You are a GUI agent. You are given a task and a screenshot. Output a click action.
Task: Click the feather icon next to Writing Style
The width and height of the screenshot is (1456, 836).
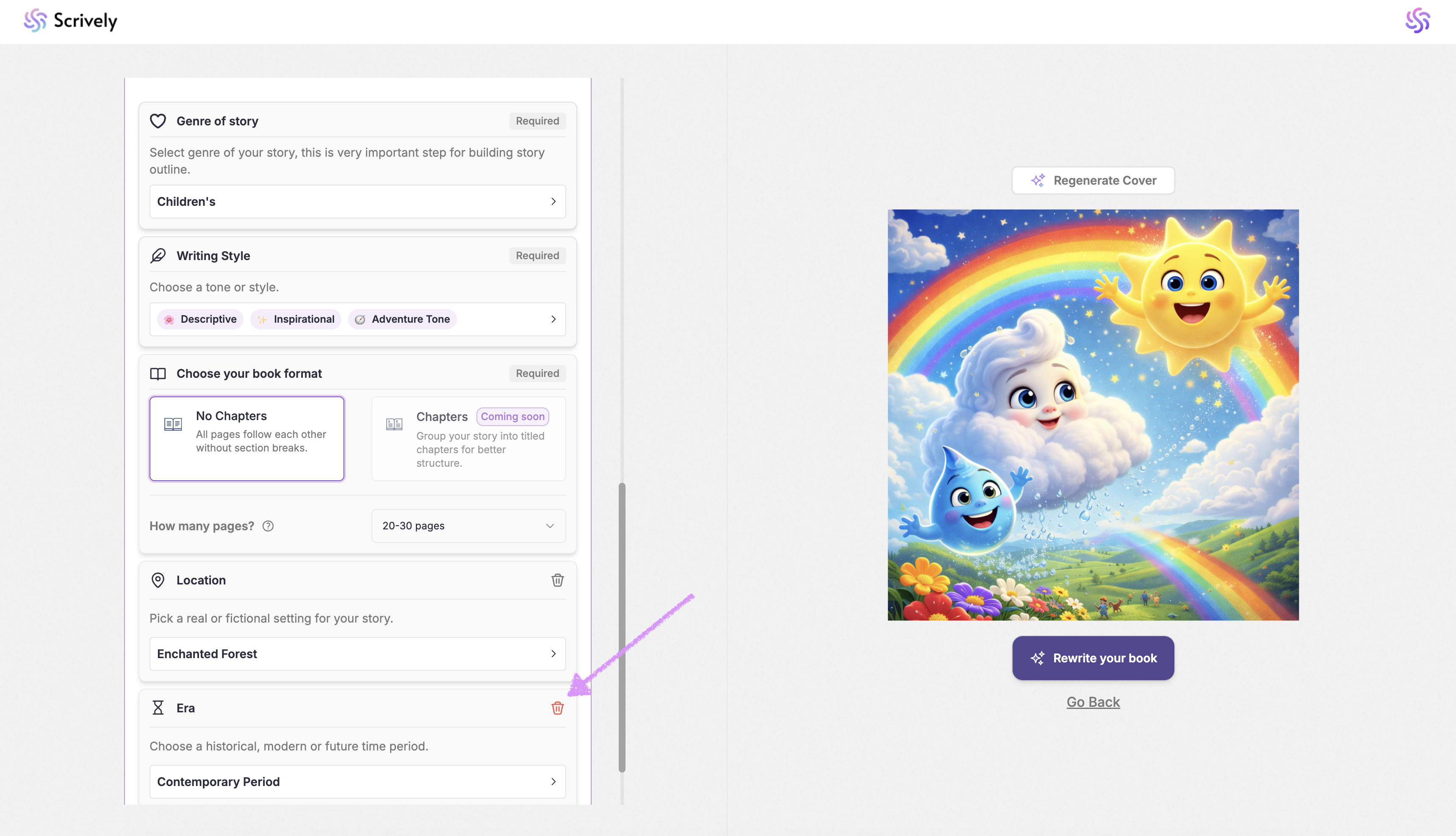click(x=158, y=255)
